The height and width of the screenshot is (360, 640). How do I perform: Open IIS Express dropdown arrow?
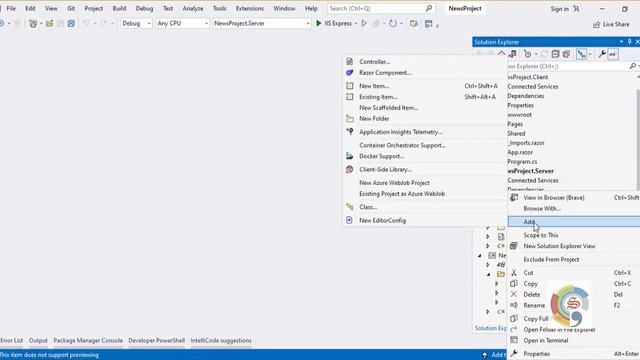click(x=356, y=24)
